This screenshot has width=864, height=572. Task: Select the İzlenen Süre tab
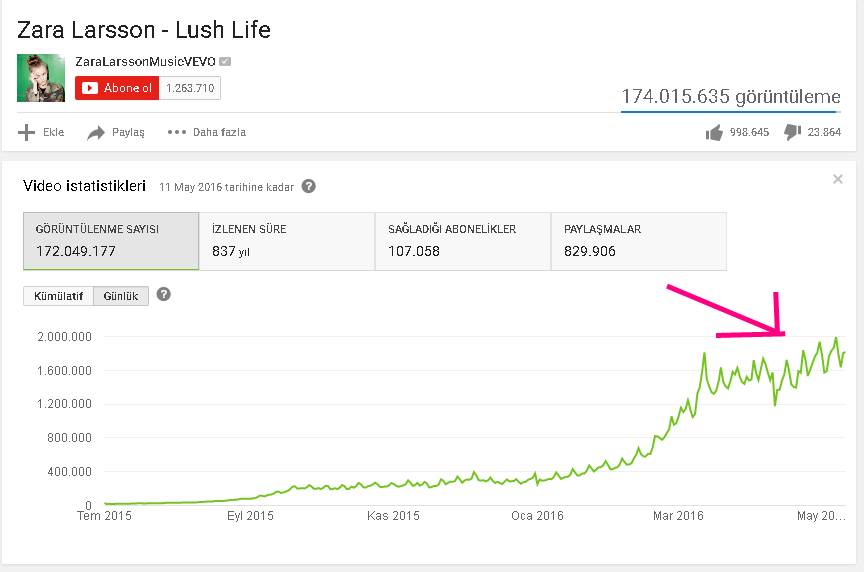coord(287,241)
